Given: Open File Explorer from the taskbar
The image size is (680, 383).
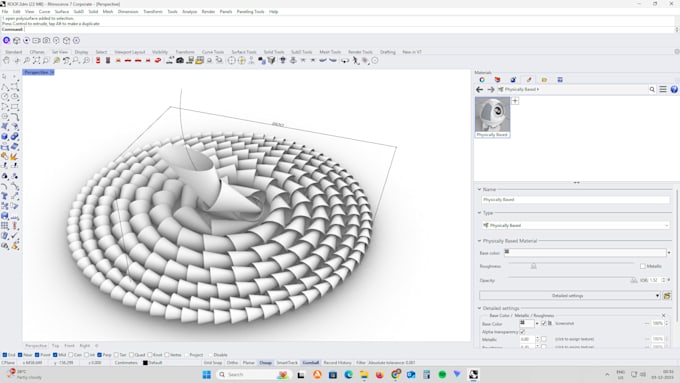Looking at the screenshot, I should pyautogui.click(x=364, y=374).
